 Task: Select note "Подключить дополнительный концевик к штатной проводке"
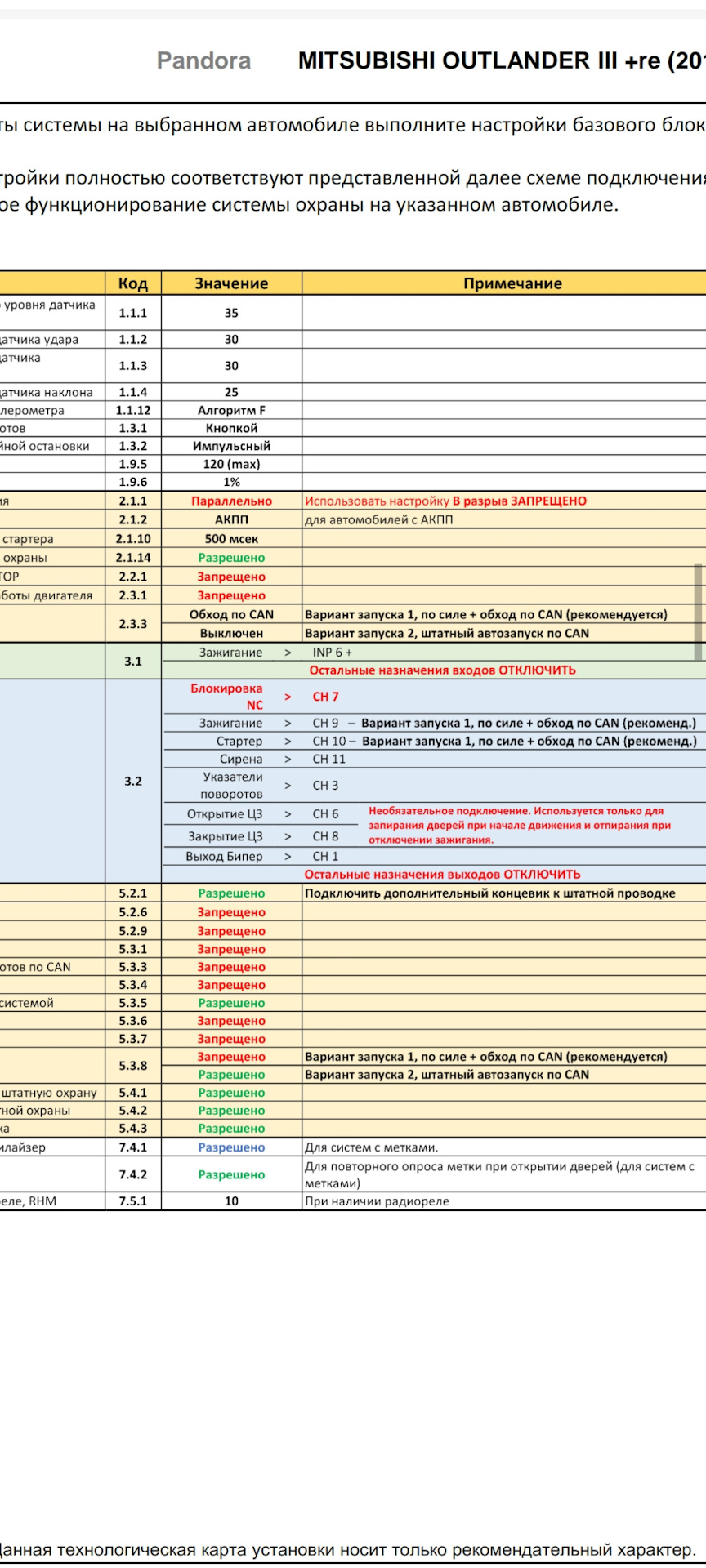(x=490, y=893)
